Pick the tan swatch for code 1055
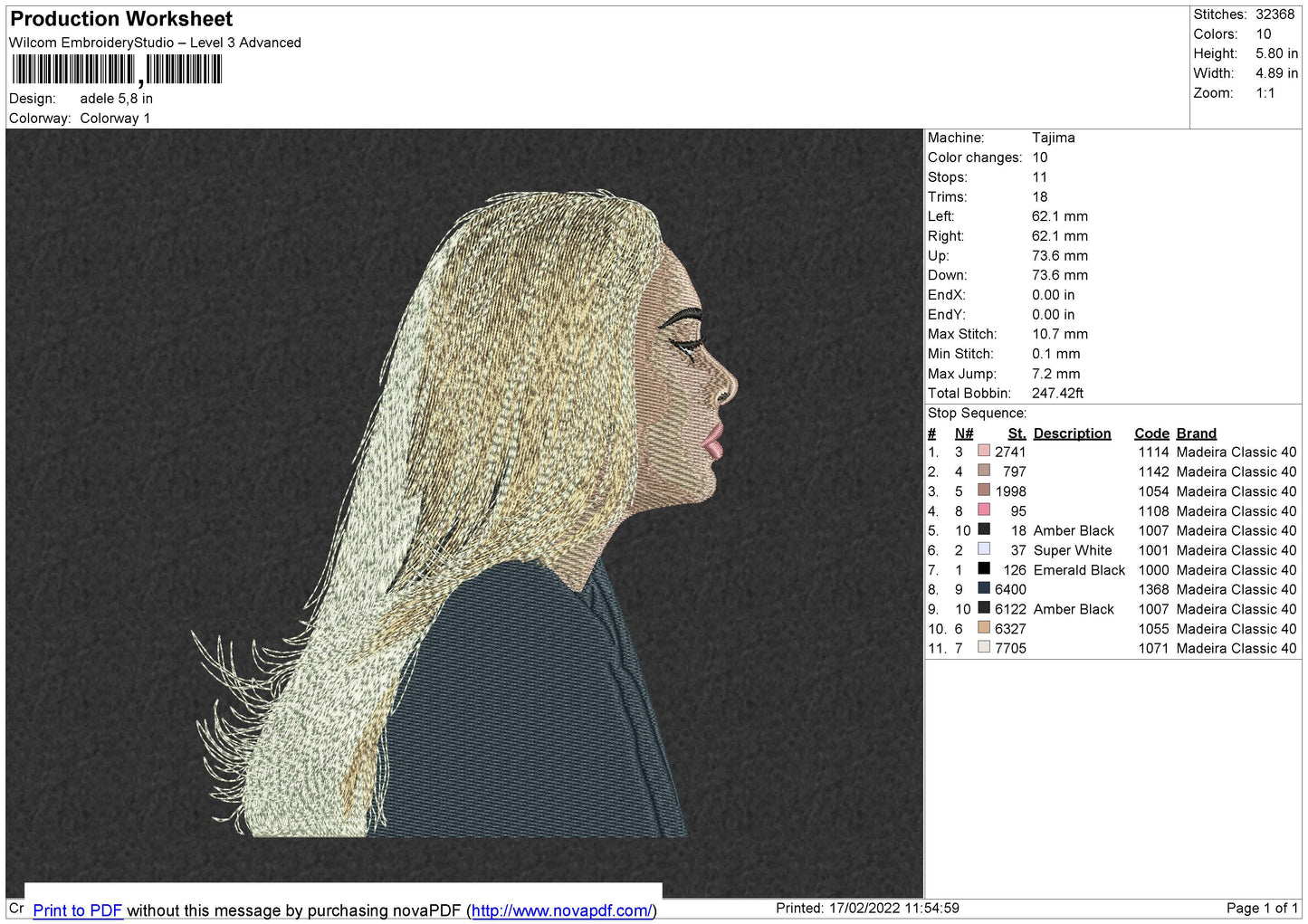1308x924 pixels. (984, 627)
